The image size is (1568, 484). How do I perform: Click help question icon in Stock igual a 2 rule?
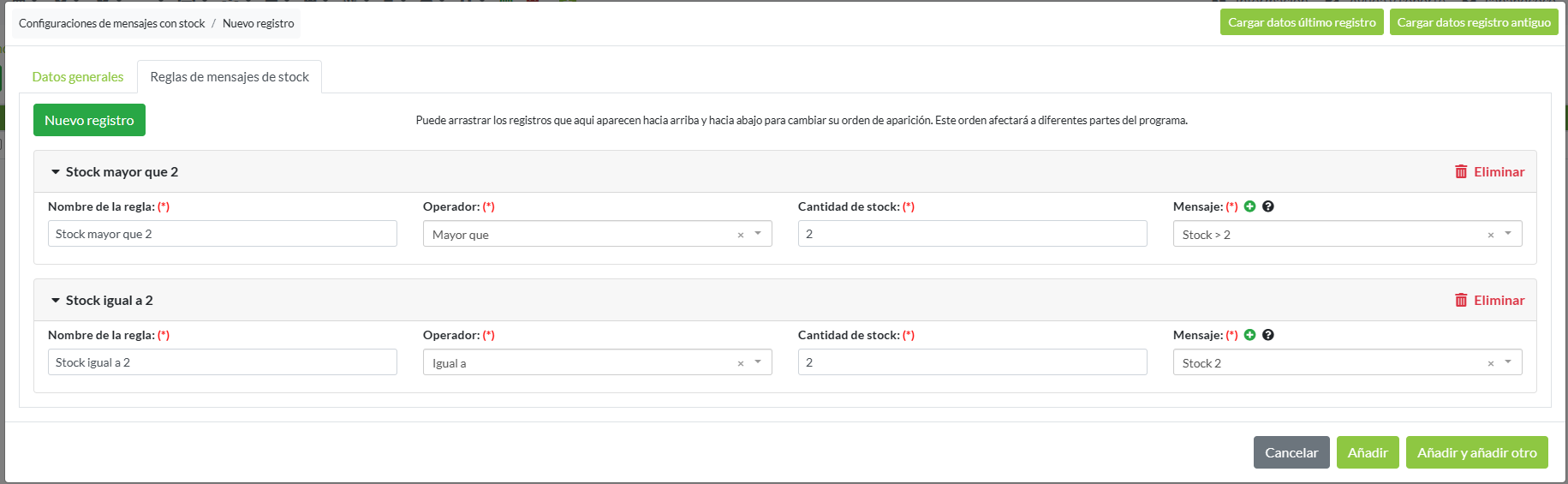[x=1268, y=335]
